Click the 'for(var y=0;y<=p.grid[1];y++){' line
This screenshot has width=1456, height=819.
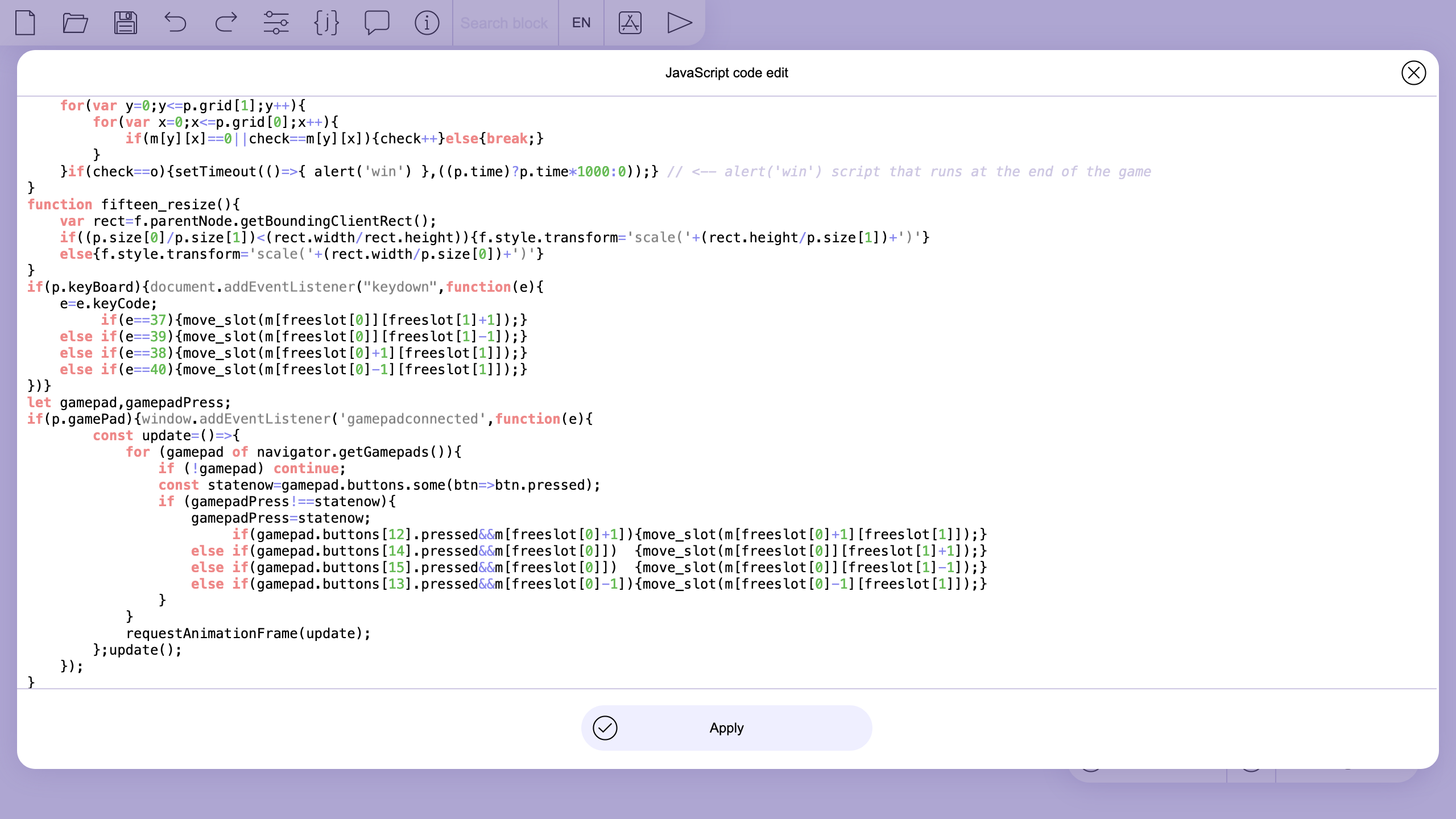point(183,106)
